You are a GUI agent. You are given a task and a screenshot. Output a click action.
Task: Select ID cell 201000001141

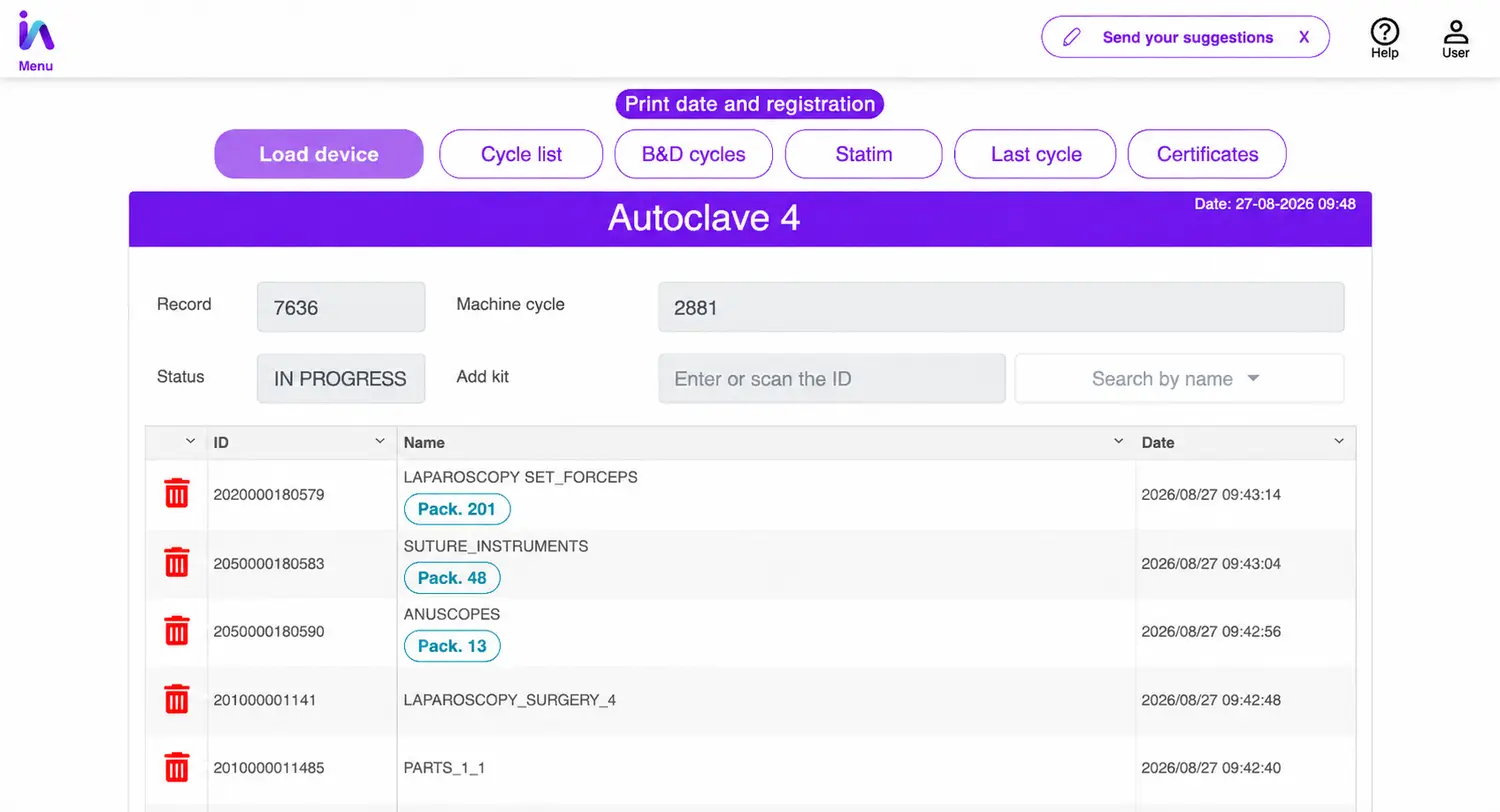[x=265, y=700]
